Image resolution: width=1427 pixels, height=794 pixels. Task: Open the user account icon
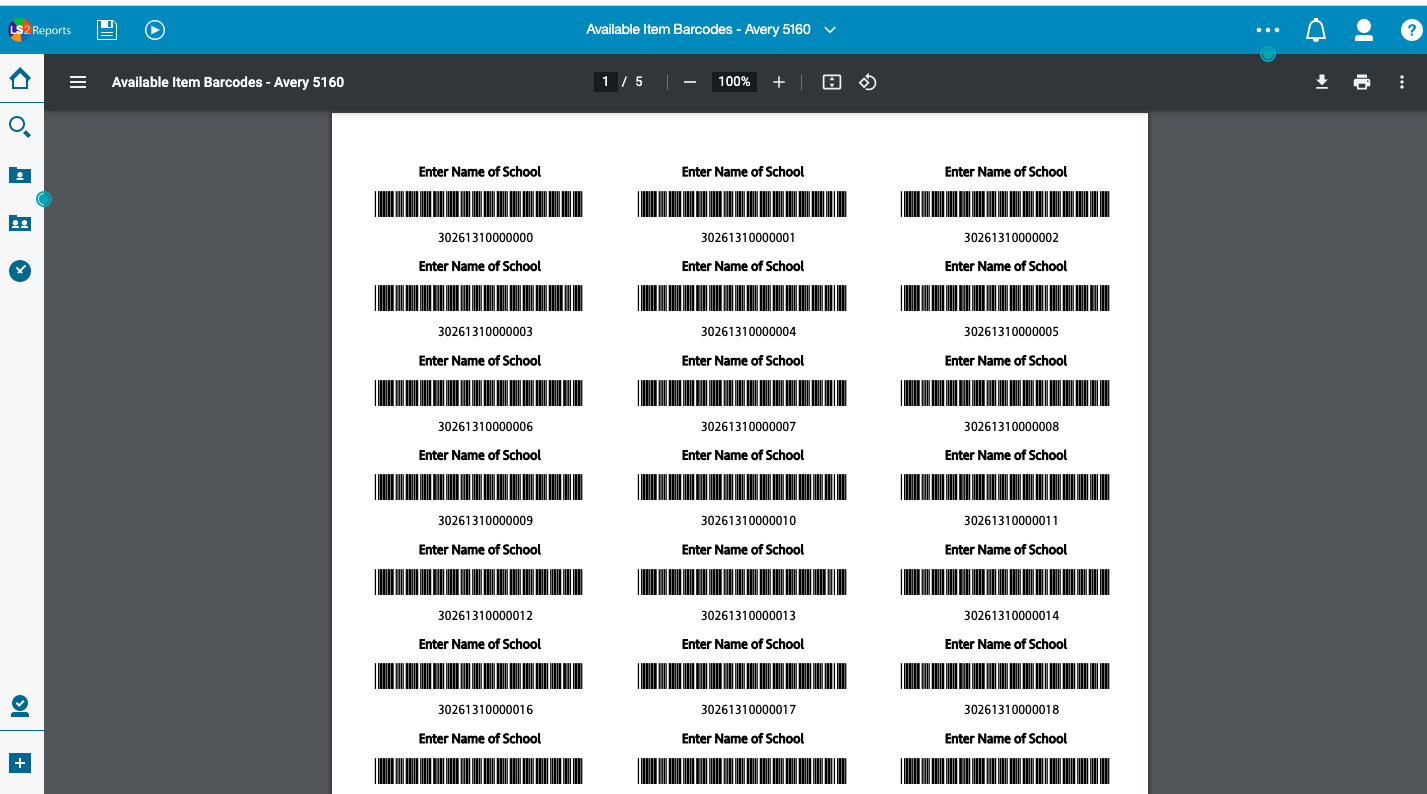pyautogui.click(x=1364, y=30)
